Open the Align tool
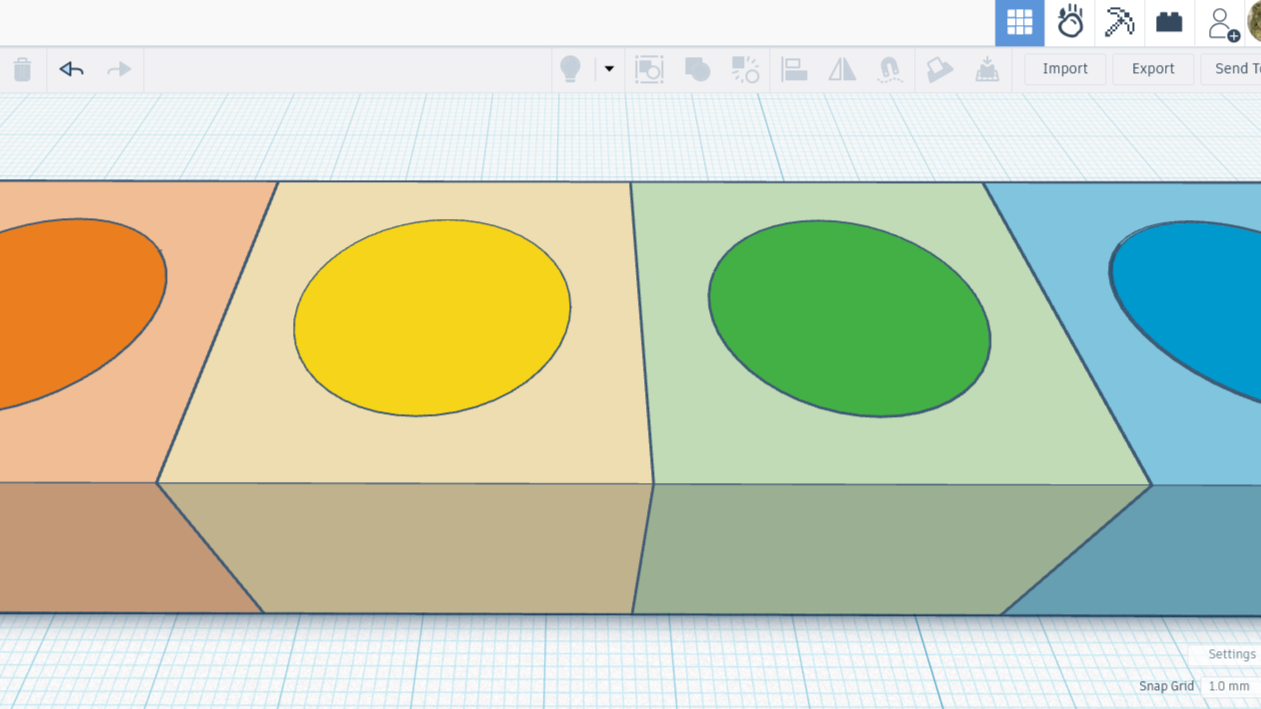Screen dimensions: 1261x709 (794, 69)
